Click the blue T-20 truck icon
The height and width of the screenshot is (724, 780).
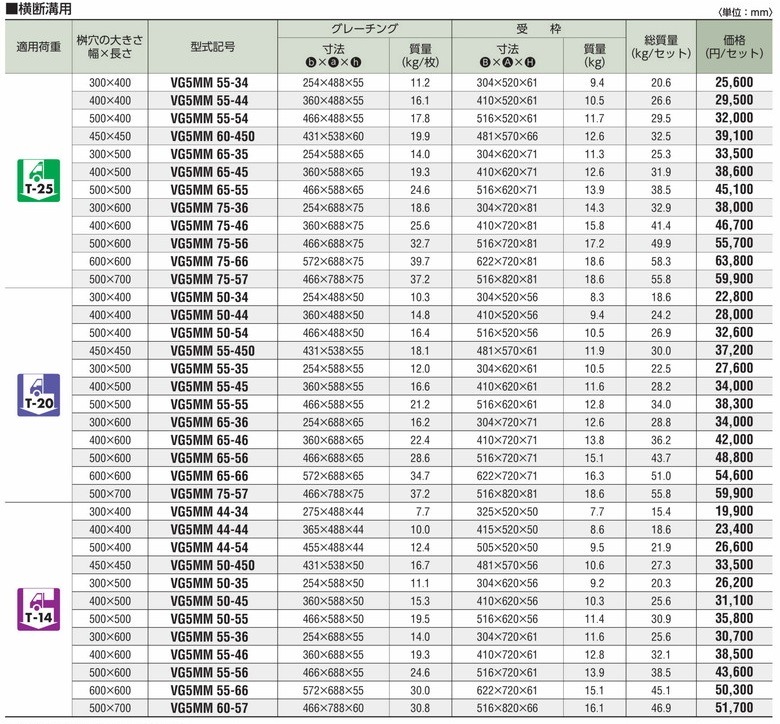pyautogui.click(x=37, y=395)
